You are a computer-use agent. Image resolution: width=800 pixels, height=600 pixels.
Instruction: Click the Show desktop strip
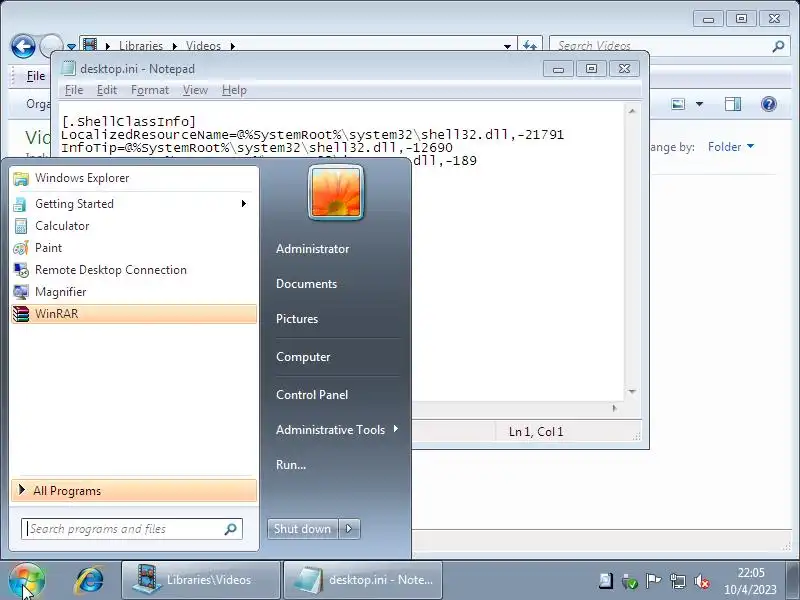click(792, 581)
